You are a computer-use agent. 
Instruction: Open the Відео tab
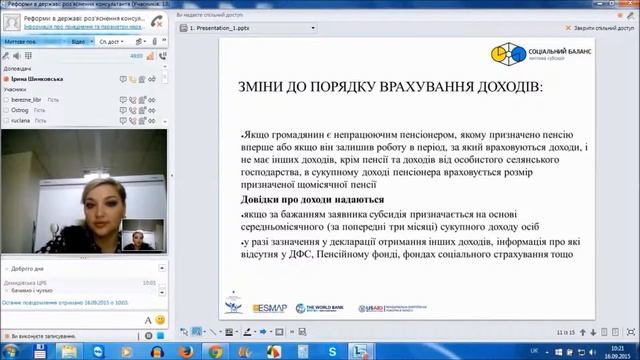point(78,42)
